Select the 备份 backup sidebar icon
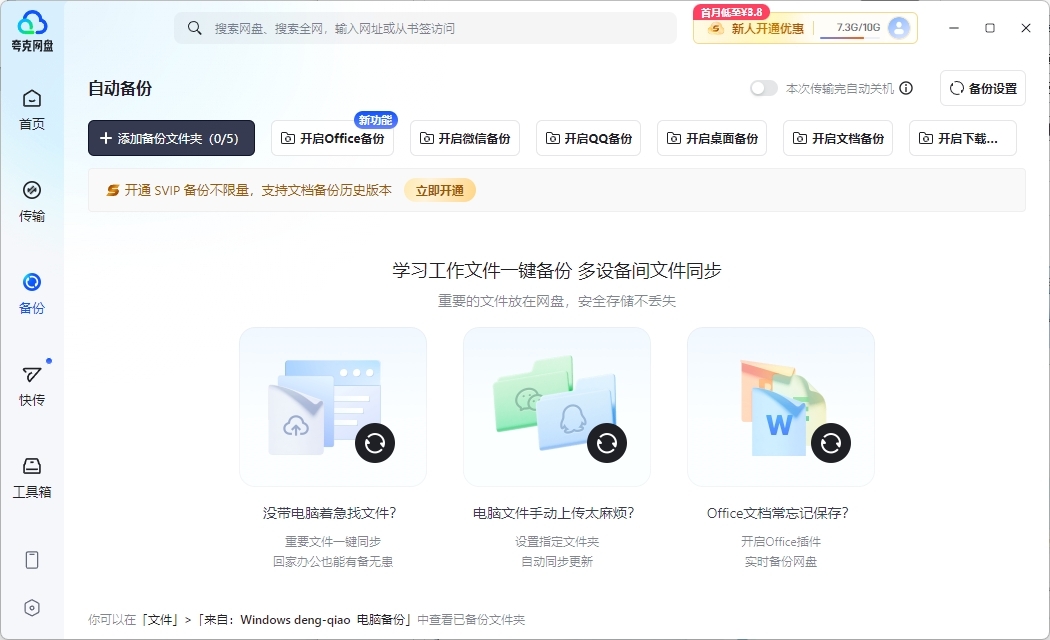This screenshot has width=1050, height=640. tap(32, 293)
